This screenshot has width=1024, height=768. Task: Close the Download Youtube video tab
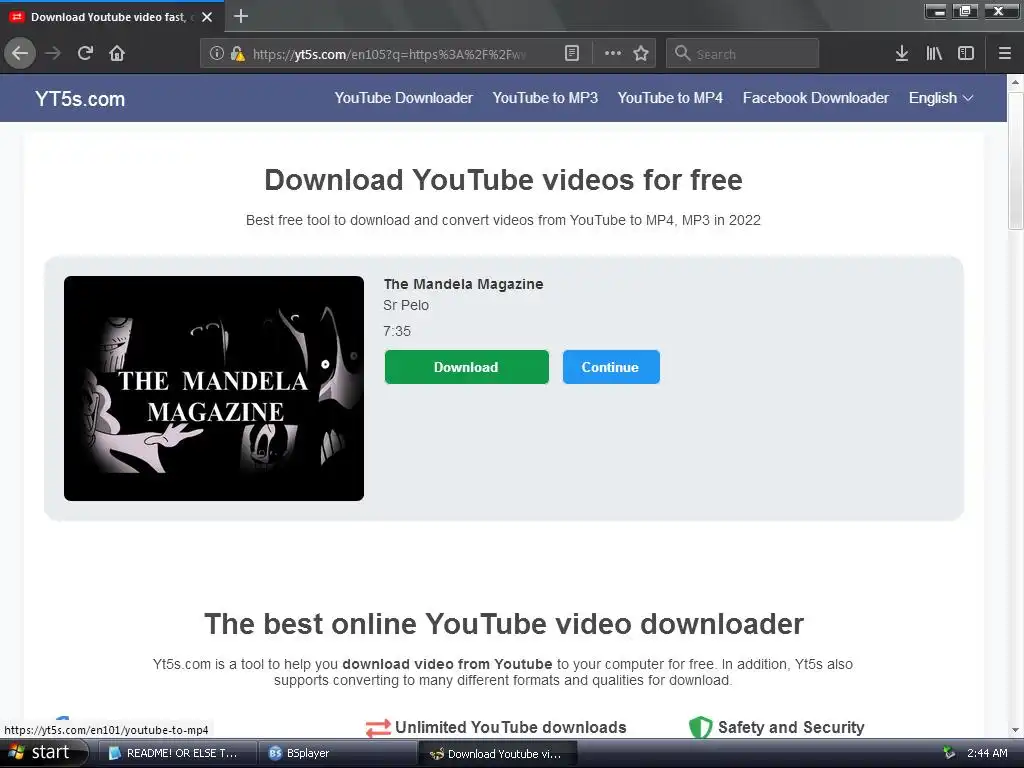(207, 17)
